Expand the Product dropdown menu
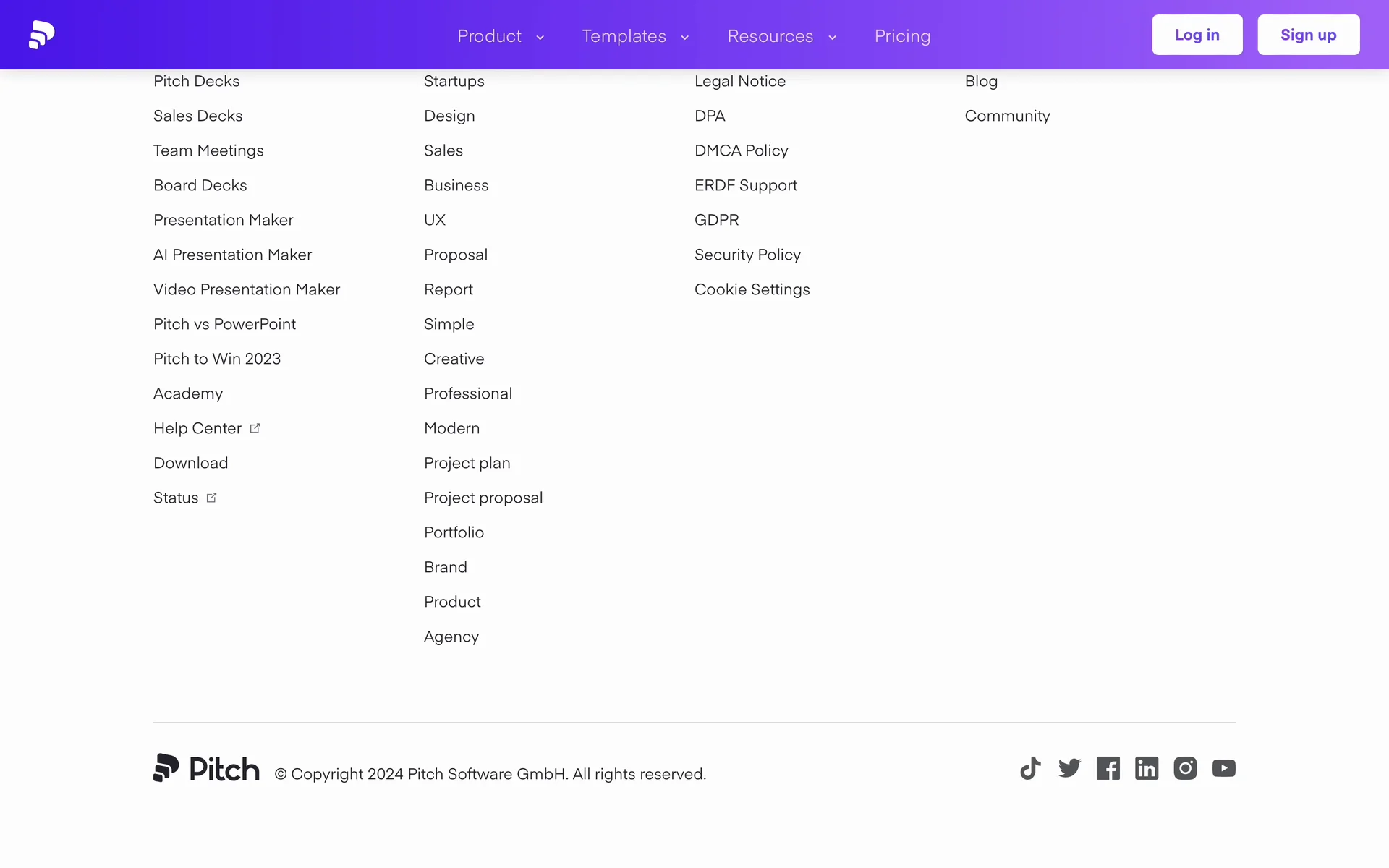Image resolution: width=1389 pixels, height=868 pixels. tap(500, 36)
